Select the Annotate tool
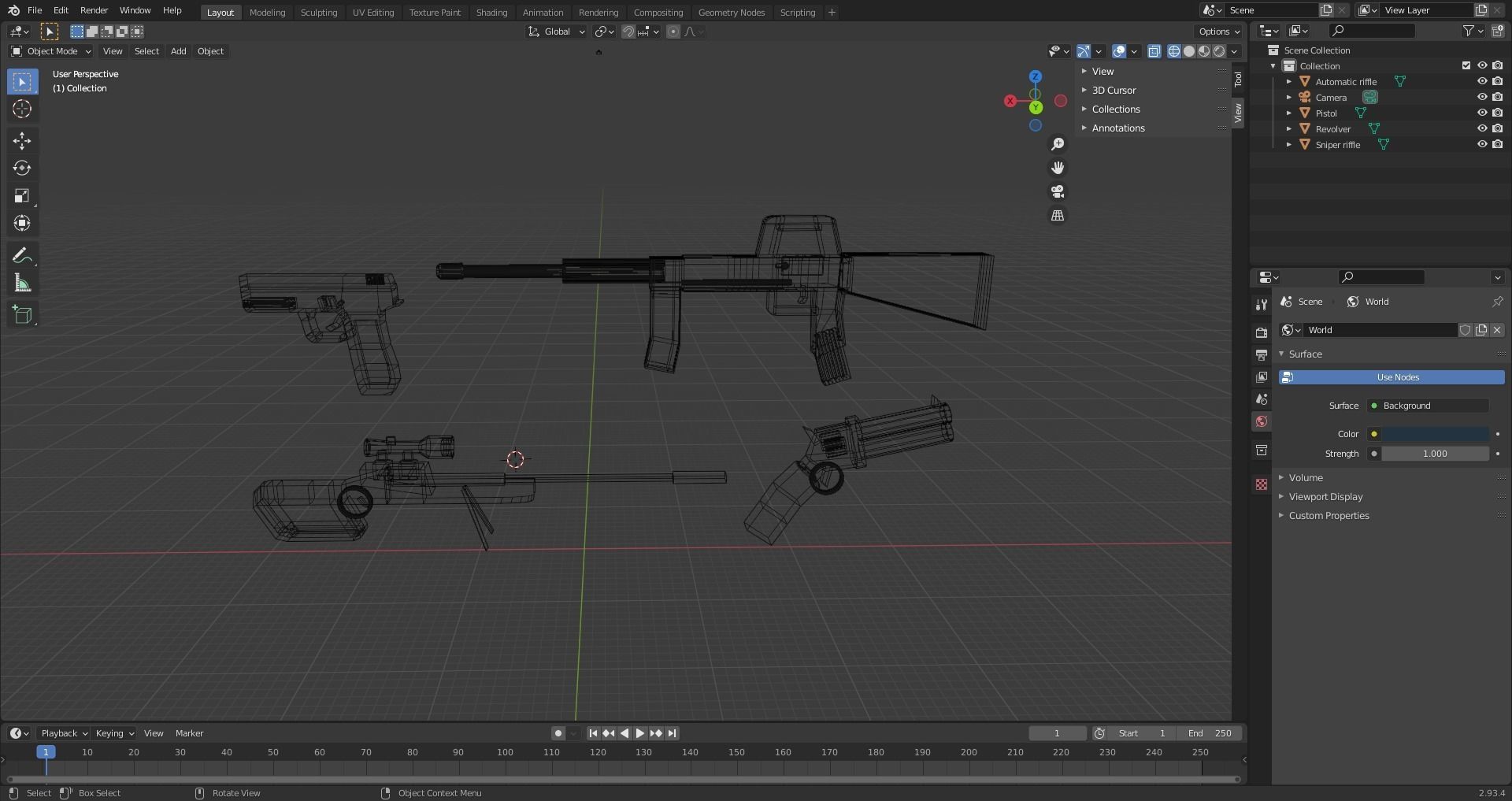 [x=22, y=256]
